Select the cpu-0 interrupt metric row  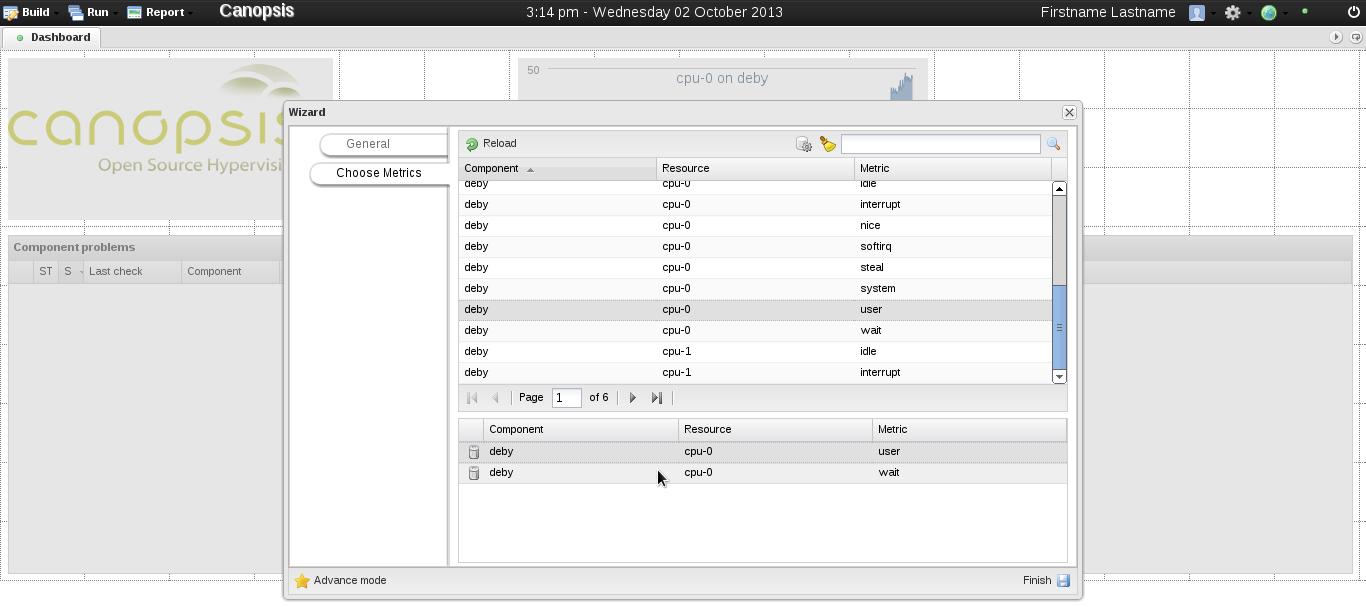pyautogui.click(x=755, y=204)
